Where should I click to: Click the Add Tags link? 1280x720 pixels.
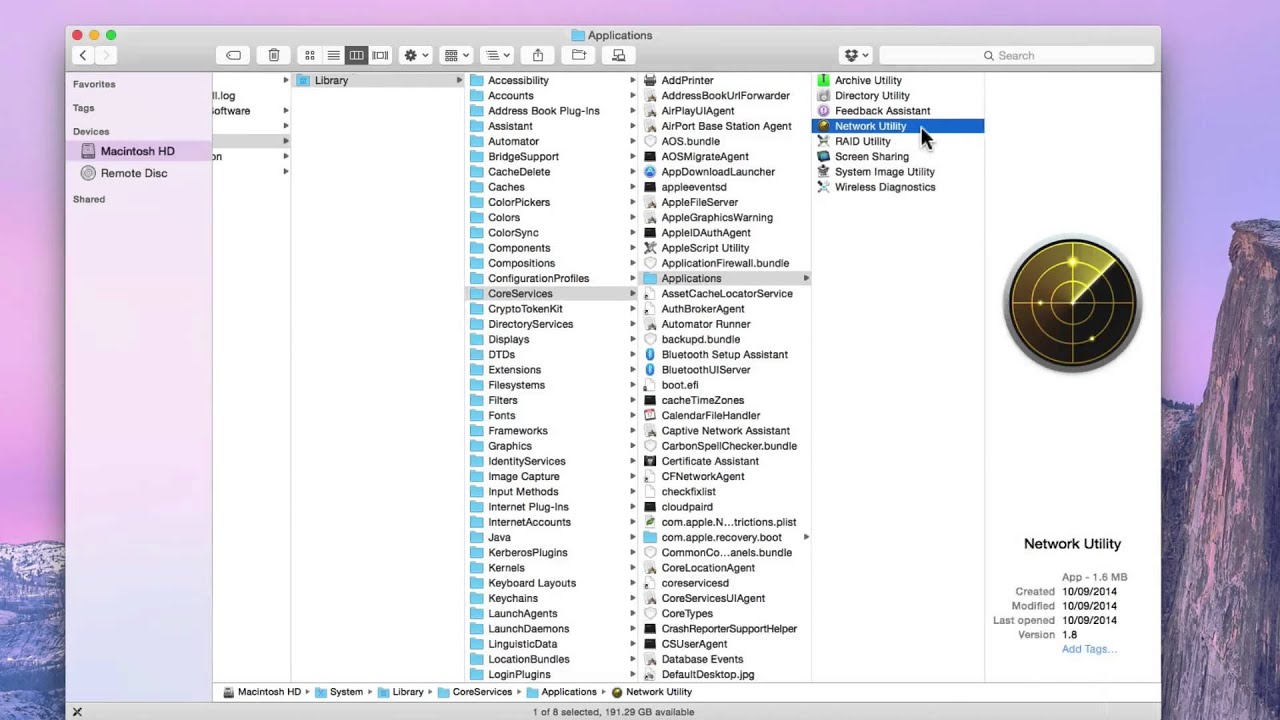pyautogui.click(x=1089, y=649)
